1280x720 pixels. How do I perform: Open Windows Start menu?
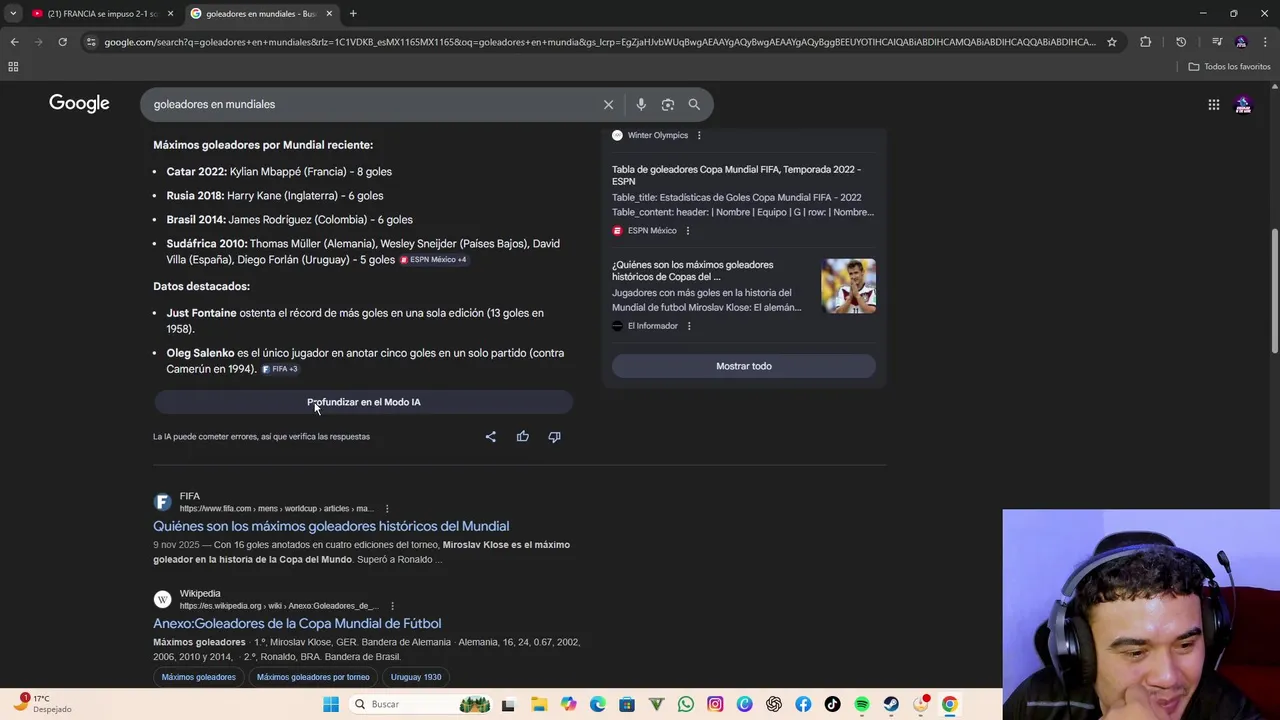(331, 704)
